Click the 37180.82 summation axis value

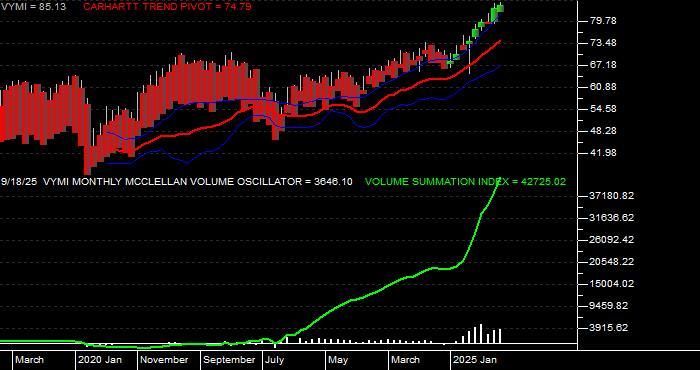point(612,196)
